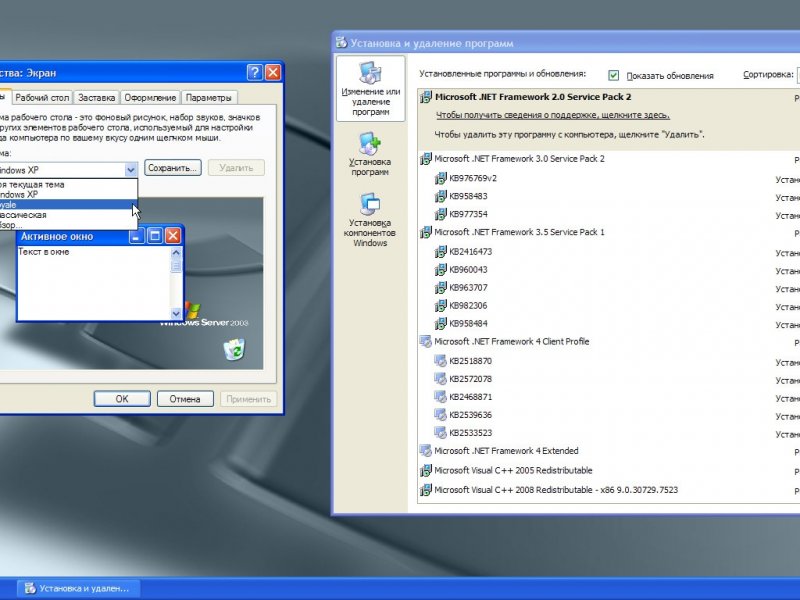800x600 pixels.
Task: Choose the 'Обзор...' entry in the theme list
Action: (68, 225)
